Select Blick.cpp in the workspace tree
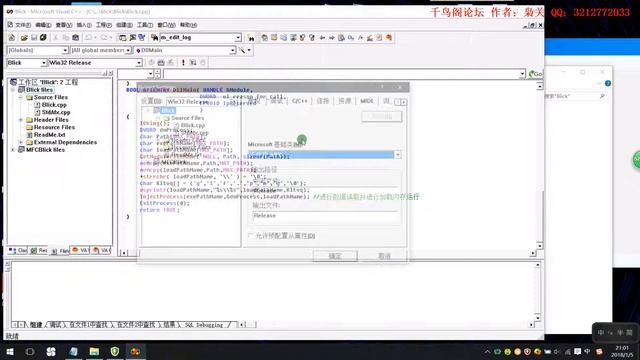This screenshot has width=640, height=360. [54, 105]
